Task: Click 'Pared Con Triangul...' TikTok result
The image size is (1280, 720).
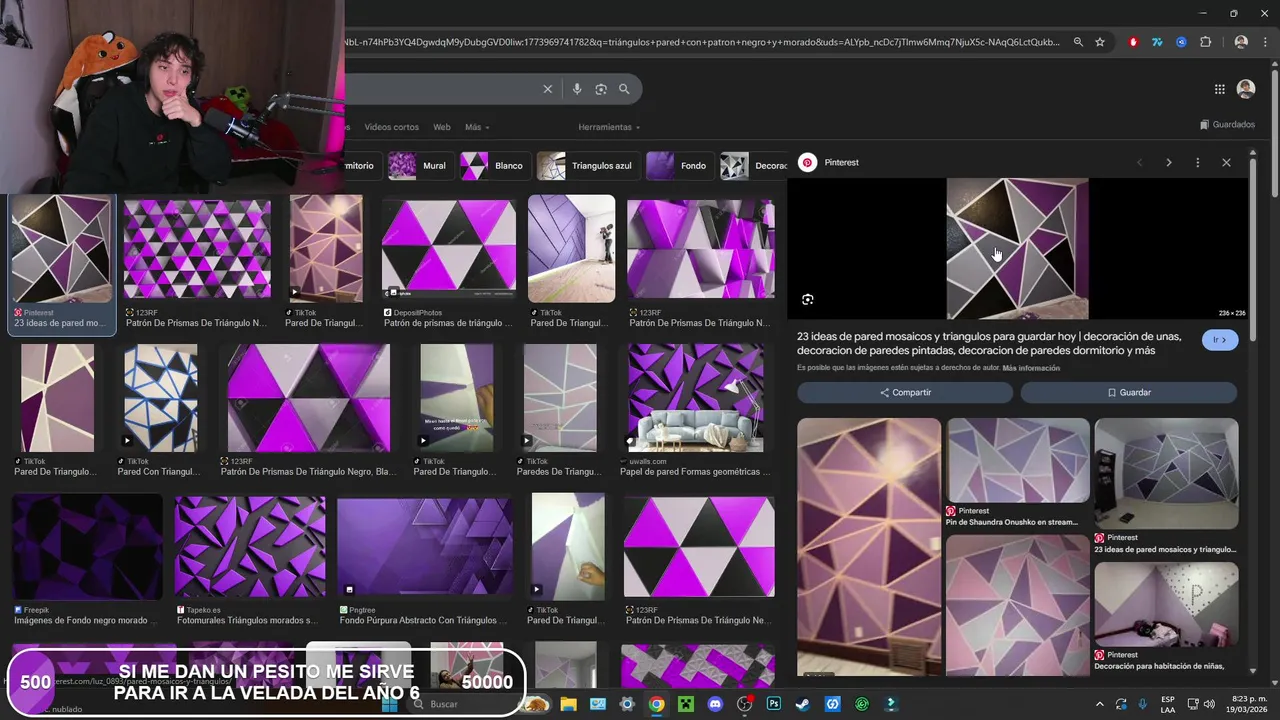Action: coord(160,411)
